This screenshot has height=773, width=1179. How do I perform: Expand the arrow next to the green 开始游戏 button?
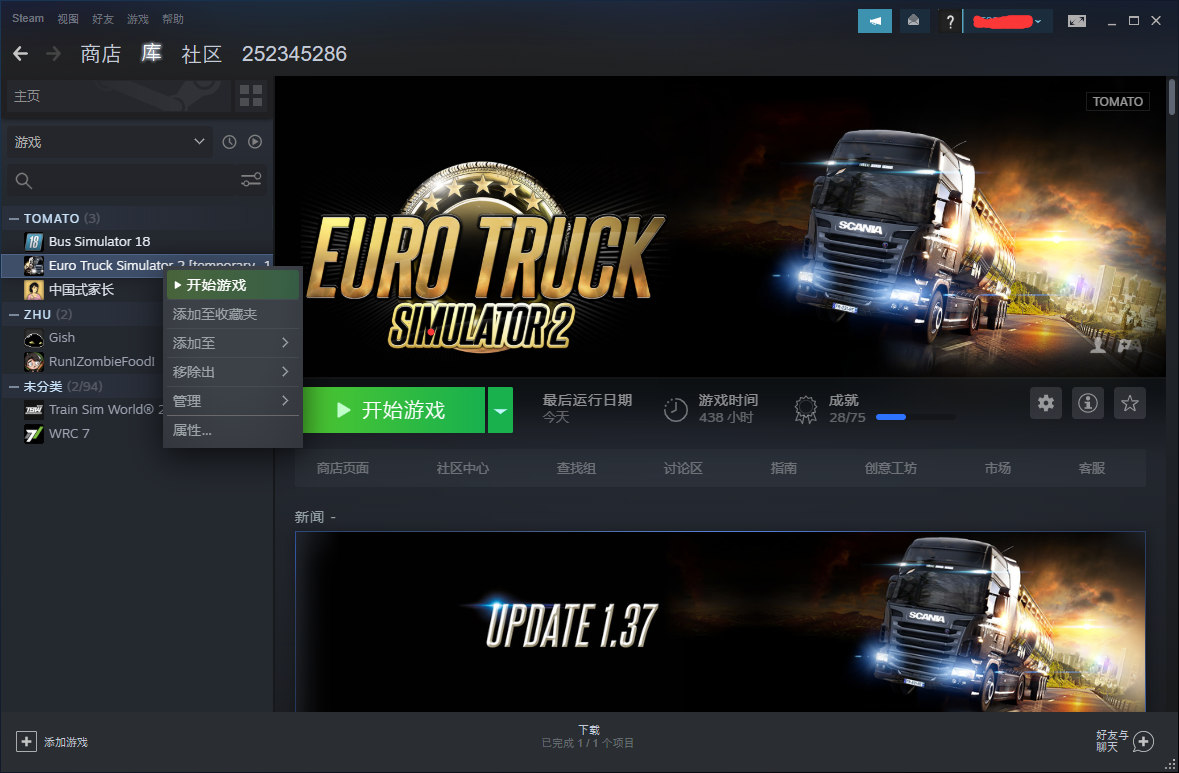point(500,410)
